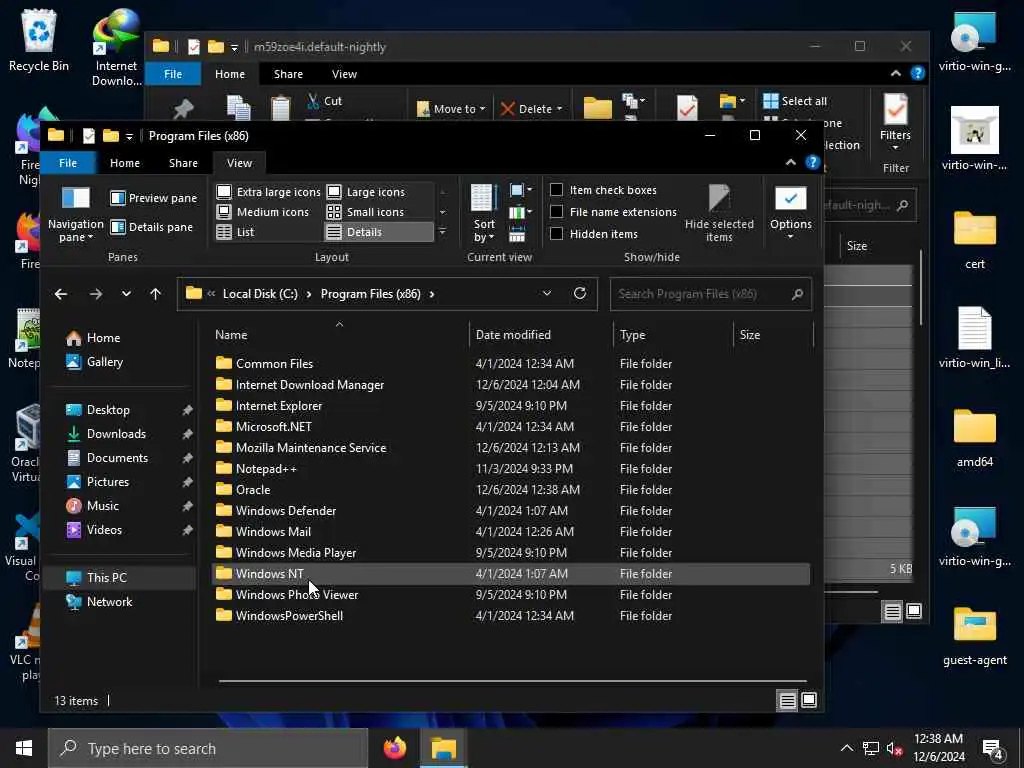Open notification center in system tray
1024x768 pixels.
[993, 748]
